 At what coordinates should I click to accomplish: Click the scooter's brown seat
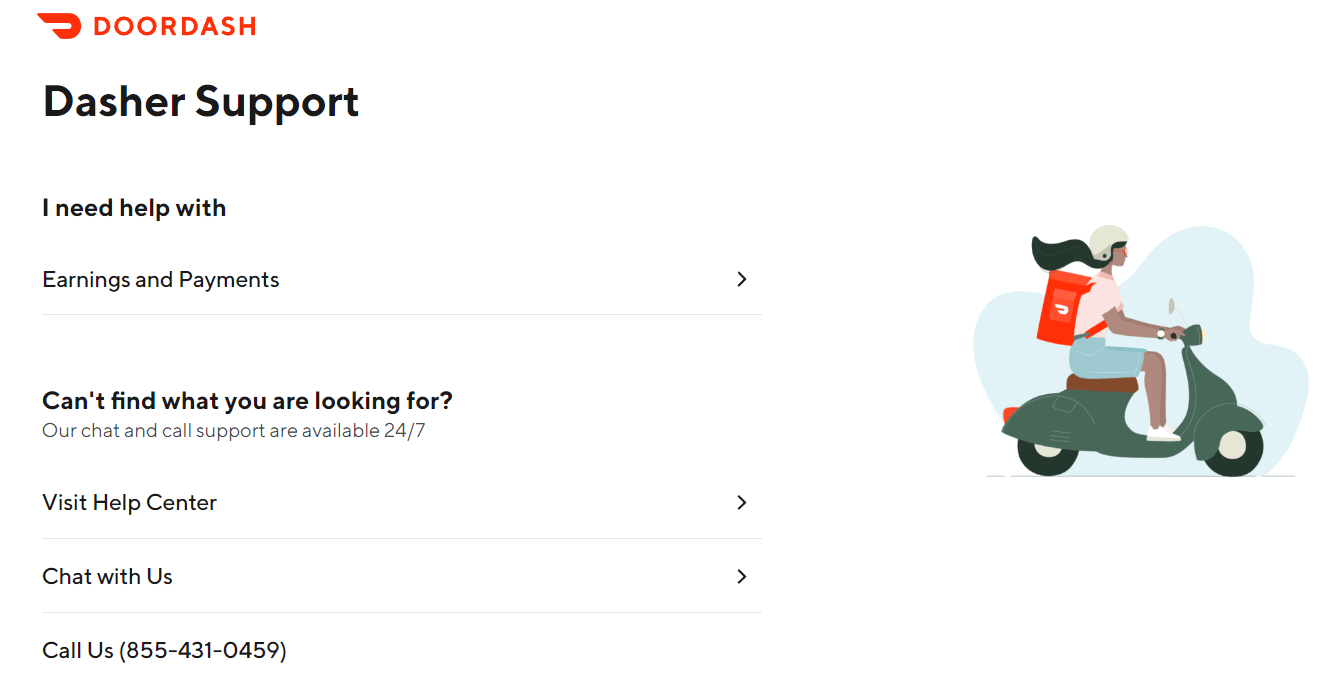pyautogui.click(x=1101, y=383)
